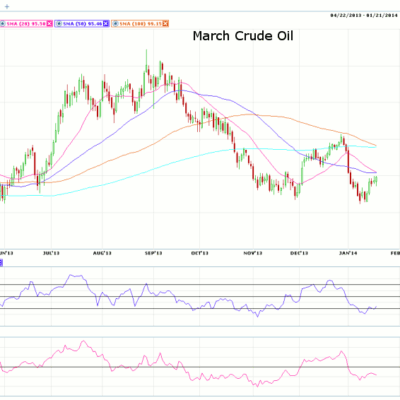Viewport: 400px width, 400px height.
Task: Click the plus icon above the chart
Action: [7, 6]
